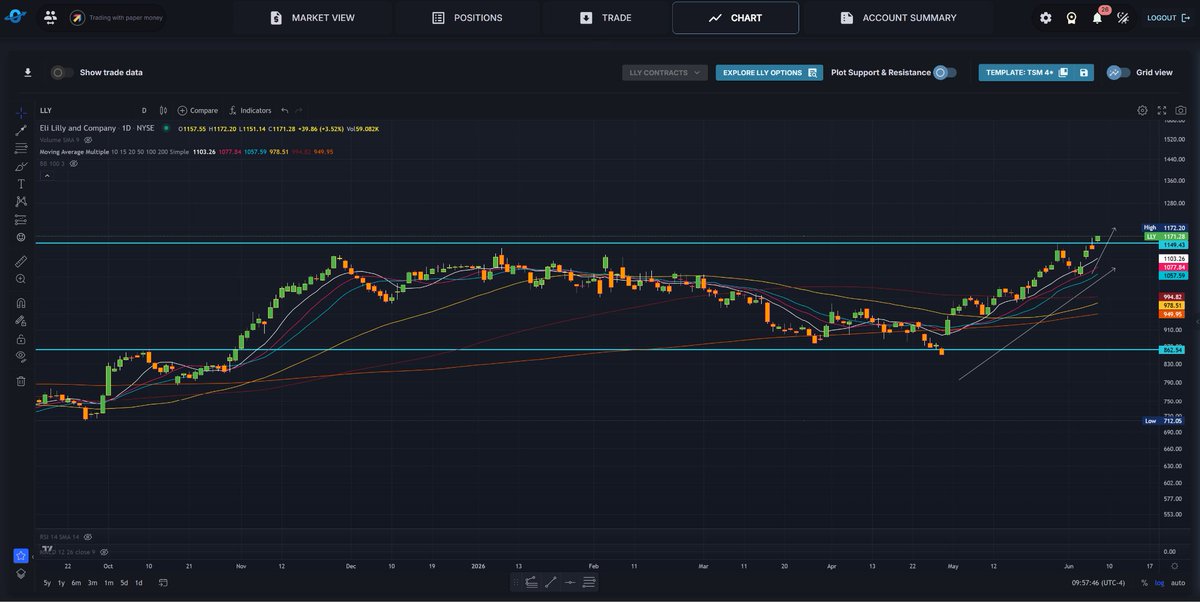Open the favorites star toolbar button
Viewport: 1200px width, 602px height.
tap(20, 555)
